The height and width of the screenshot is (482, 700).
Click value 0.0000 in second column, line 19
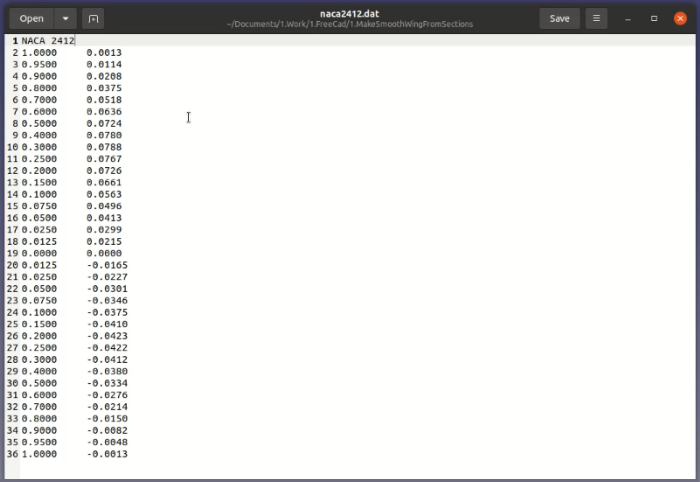click(x=104, y=253)
